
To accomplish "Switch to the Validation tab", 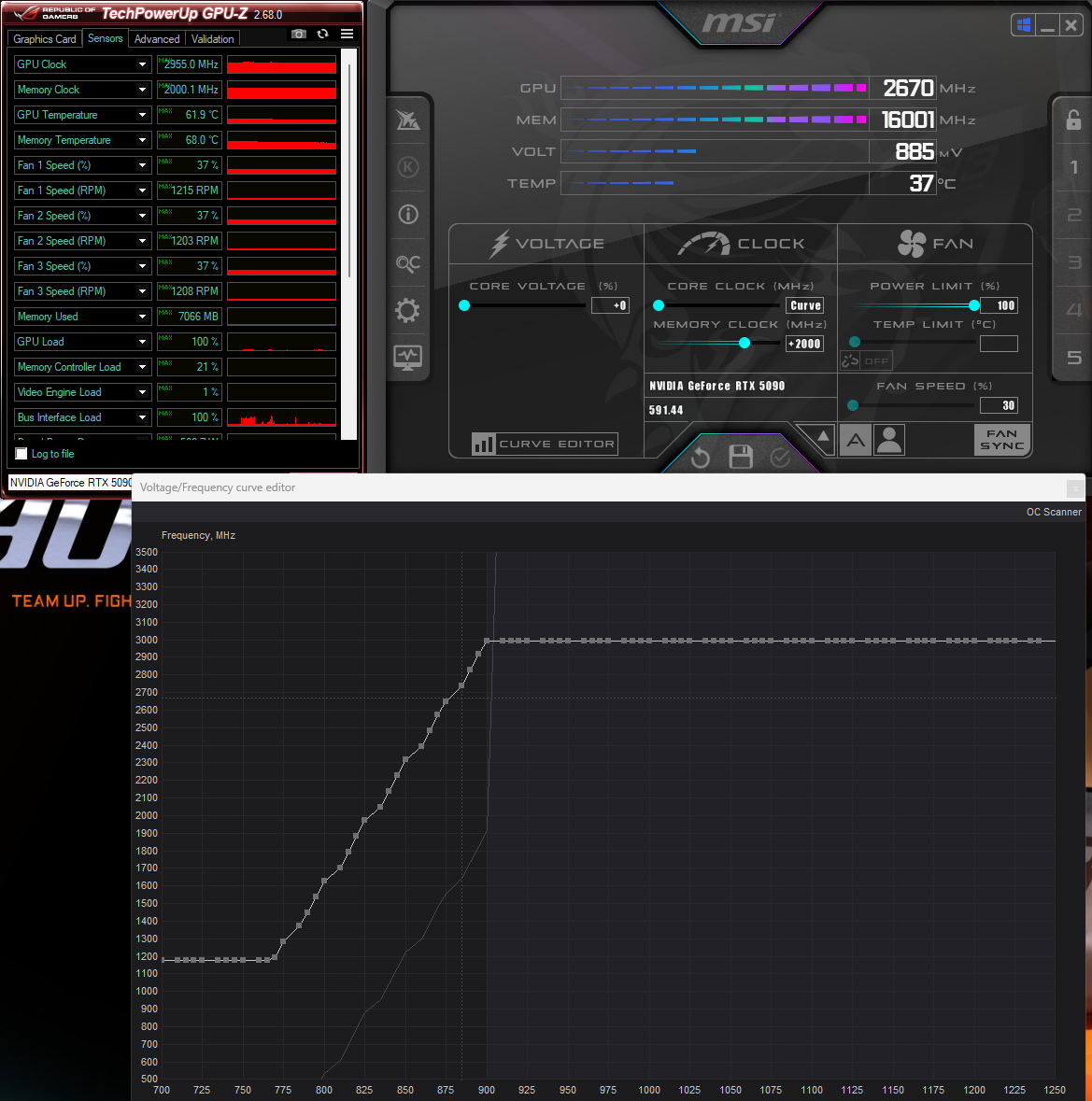I will pos(212,39).
